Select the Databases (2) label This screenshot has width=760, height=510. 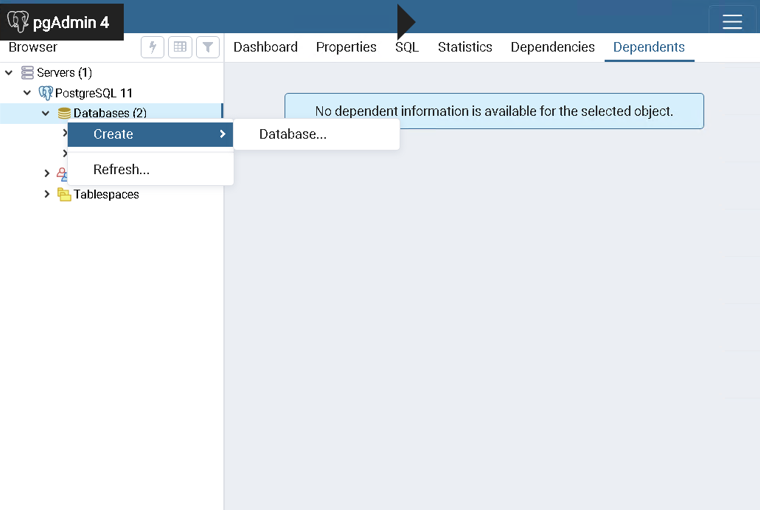(110, 113)
